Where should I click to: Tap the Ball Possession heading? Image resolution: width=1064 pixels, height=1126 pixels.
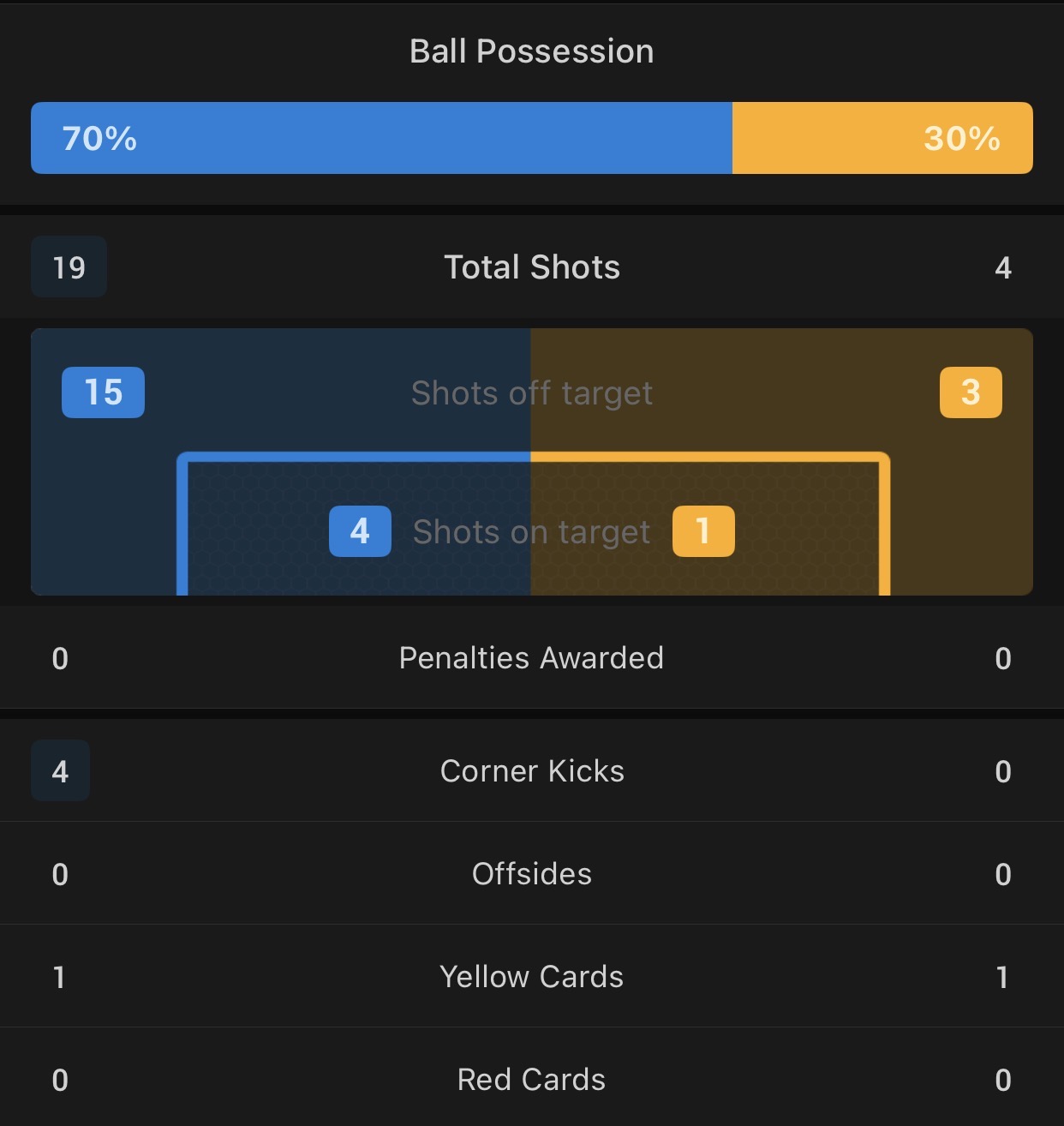click(x=532, y=51)
